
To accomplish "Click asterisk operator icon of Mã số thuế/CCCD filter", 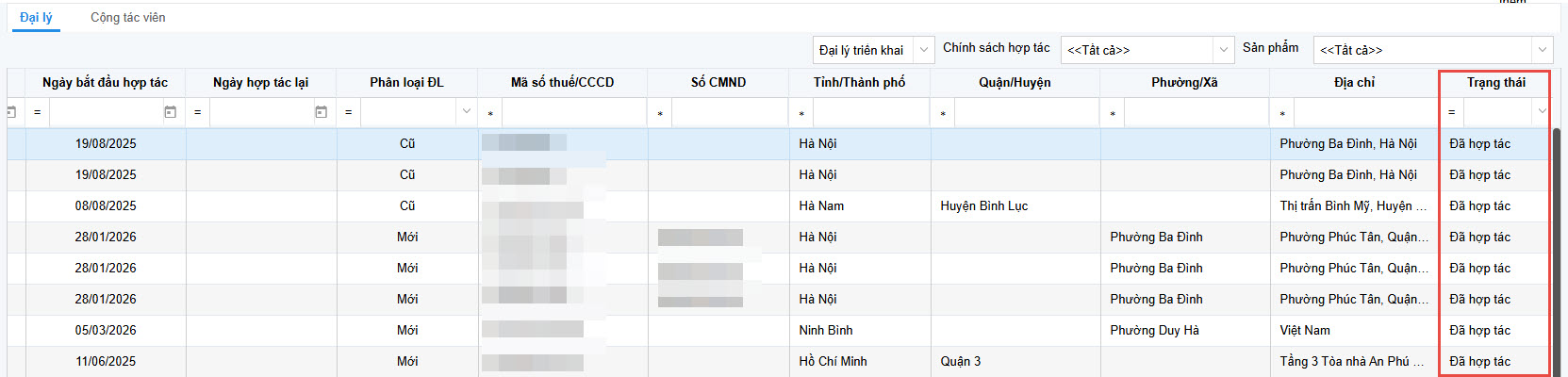I will click(490, 114).
